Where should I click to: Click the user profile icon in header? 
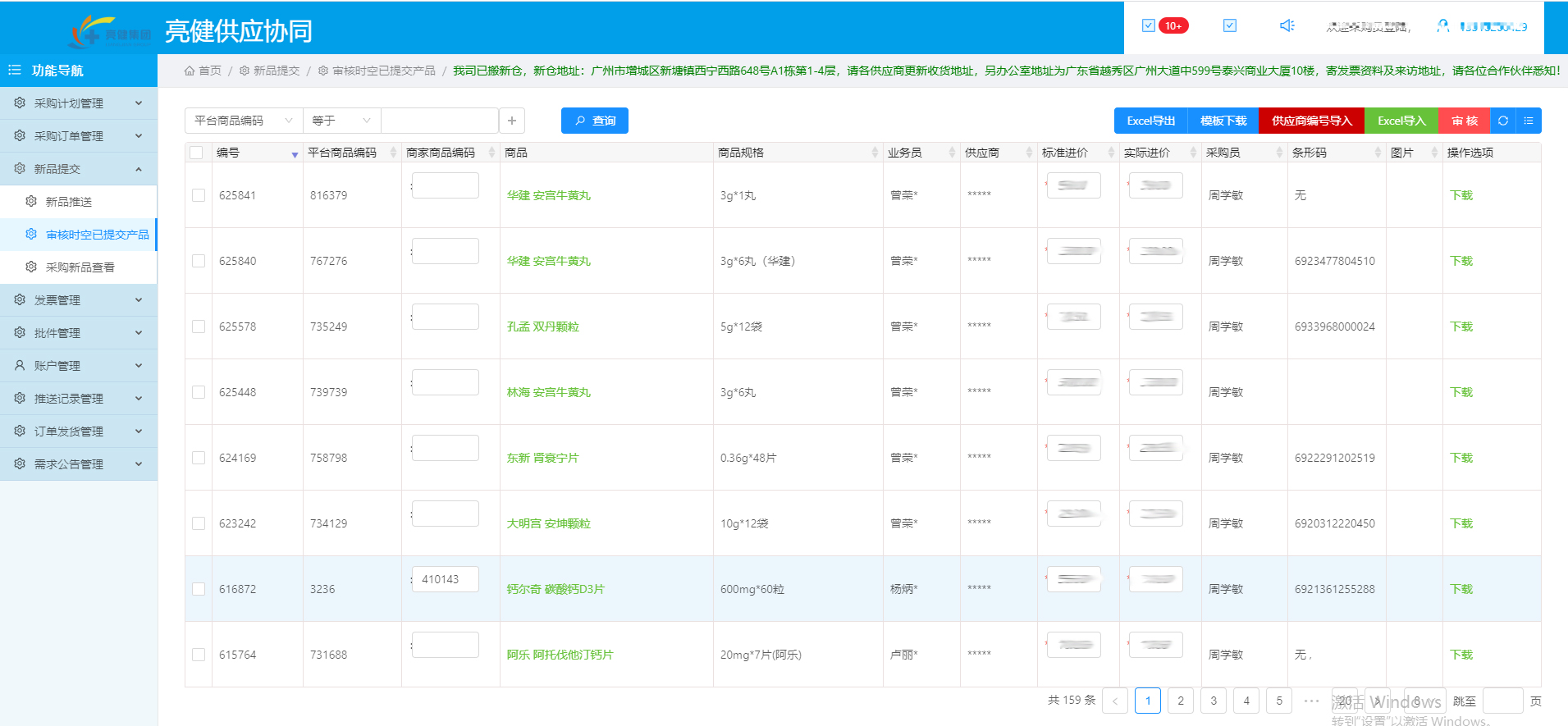pyautogui.click(x=1442, y=26)
